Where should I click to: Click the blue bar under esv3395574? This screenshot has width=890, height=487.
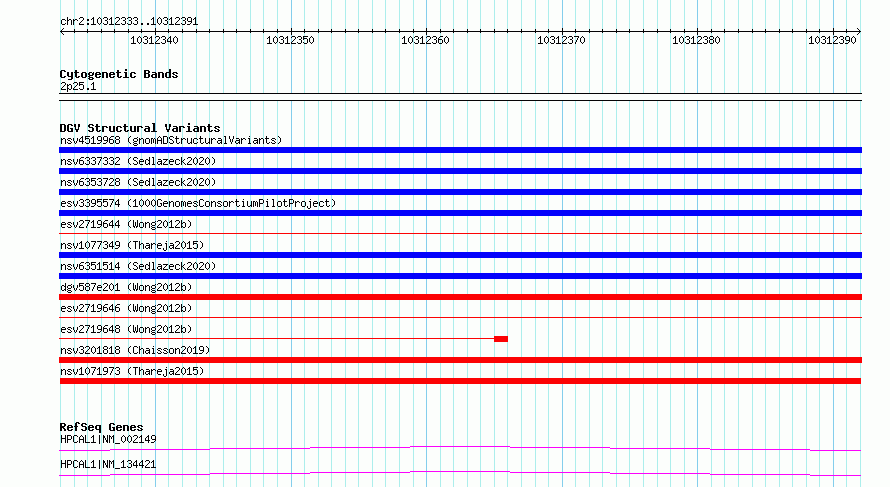pos(460,213)
